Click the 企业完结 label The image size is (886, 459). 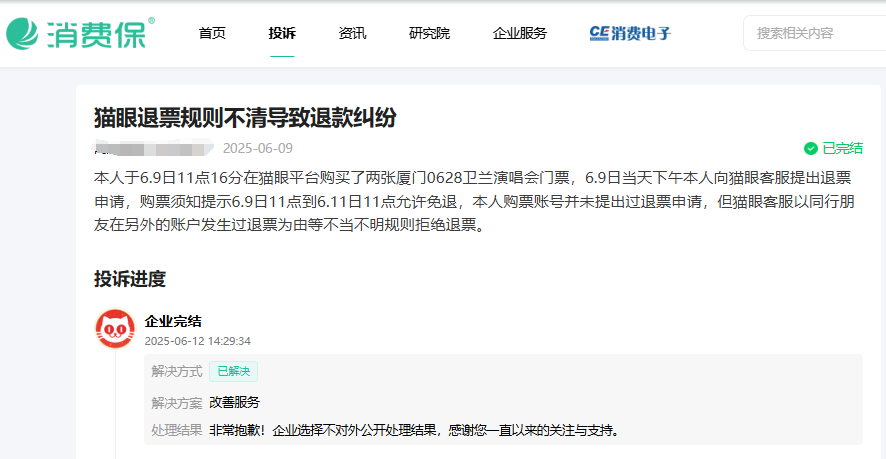click(x=173, y=322)
